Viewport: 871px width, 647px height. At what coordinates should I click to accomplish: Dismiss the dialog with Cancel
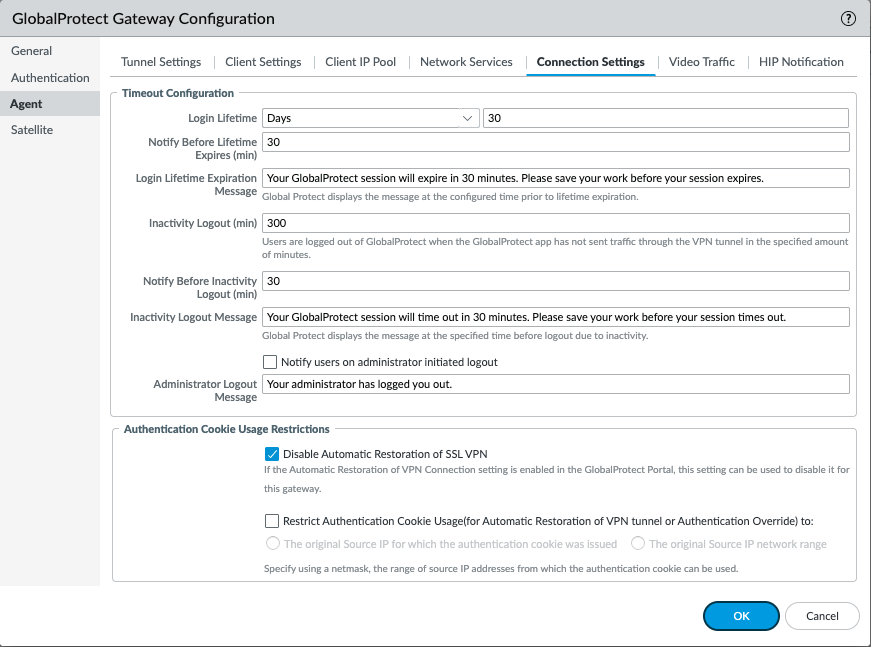[822, 616]
